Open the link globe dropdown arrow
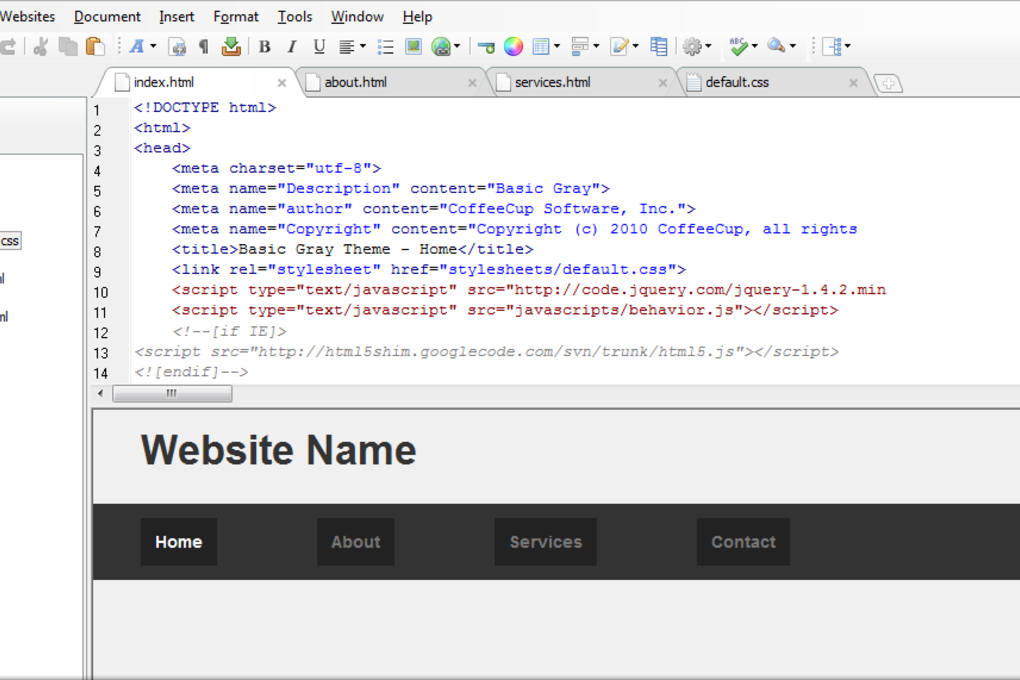 click(x=457, y=46)
